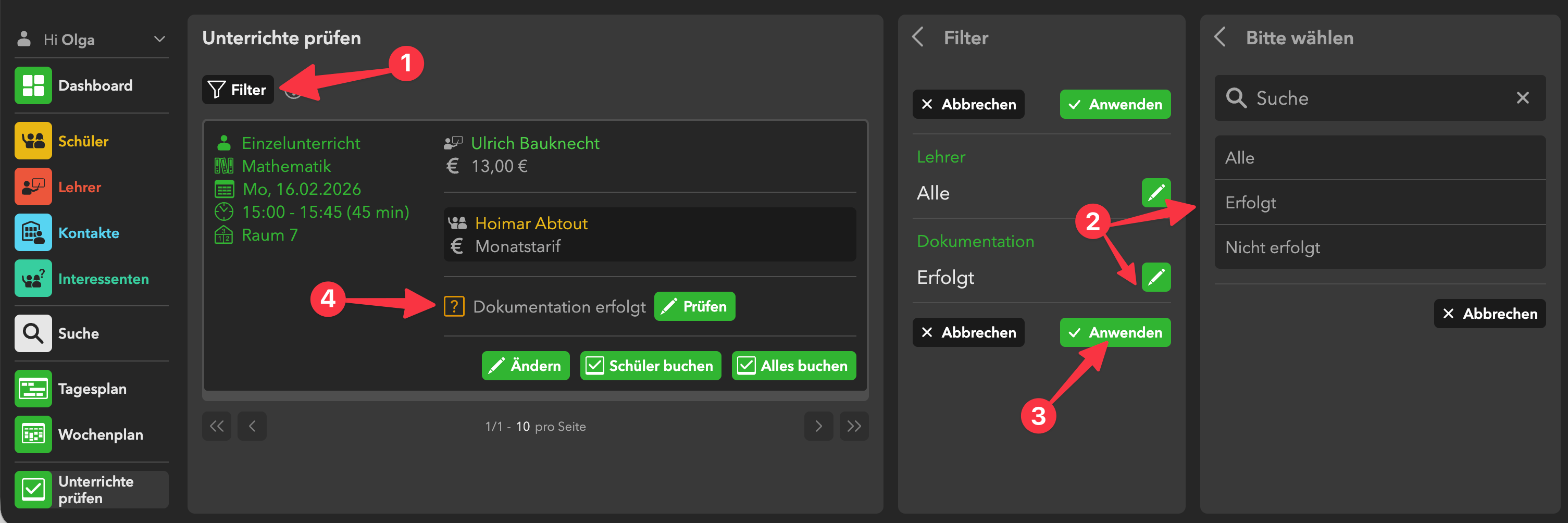Go back from Bitte wählen panel
The height and width of the screenshot is (523, 1568).
point(1220,37)
